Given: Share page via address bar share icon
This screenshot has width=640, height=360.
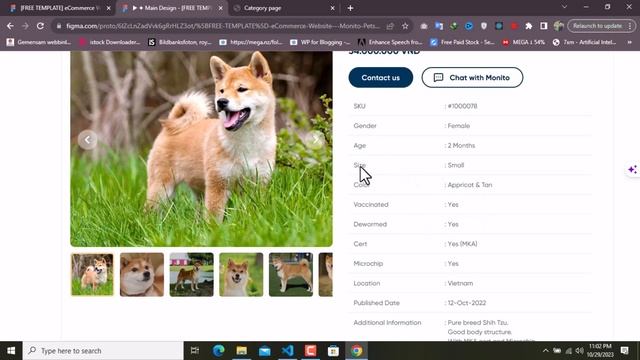Looking at the screenshot, I should [x=390, y=26].
